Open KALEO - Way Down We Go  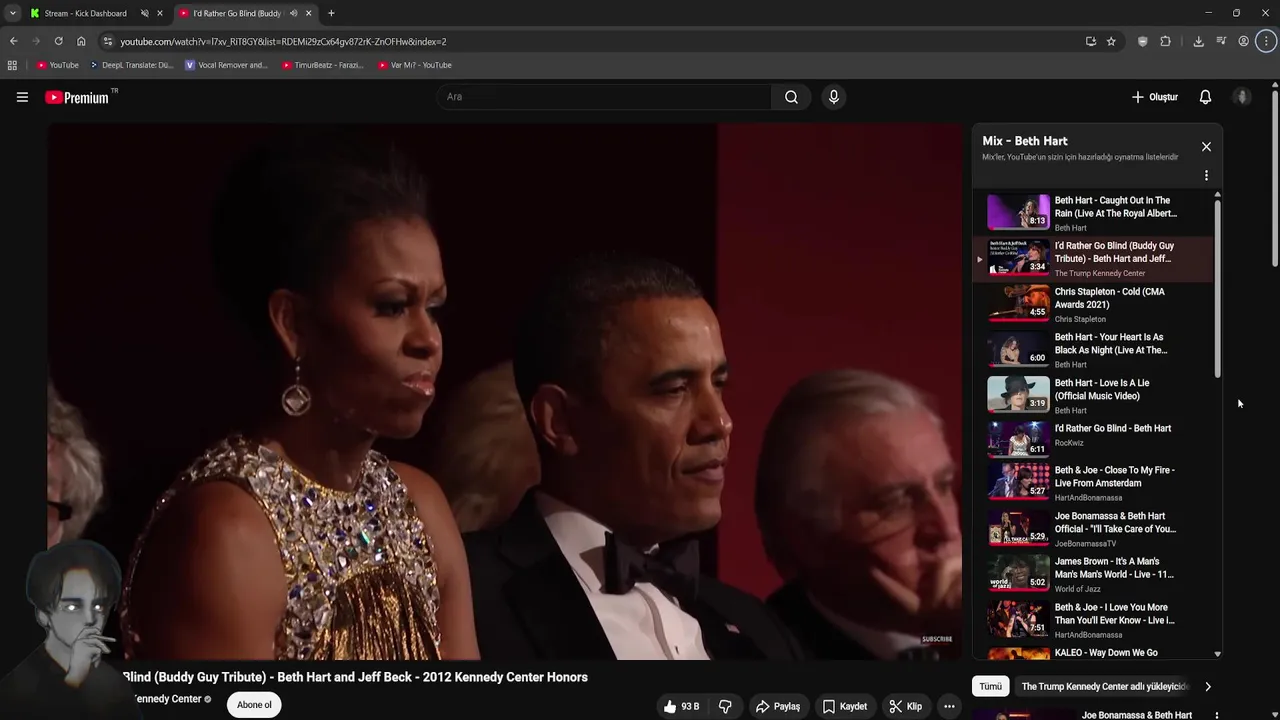coord(1094,654)
